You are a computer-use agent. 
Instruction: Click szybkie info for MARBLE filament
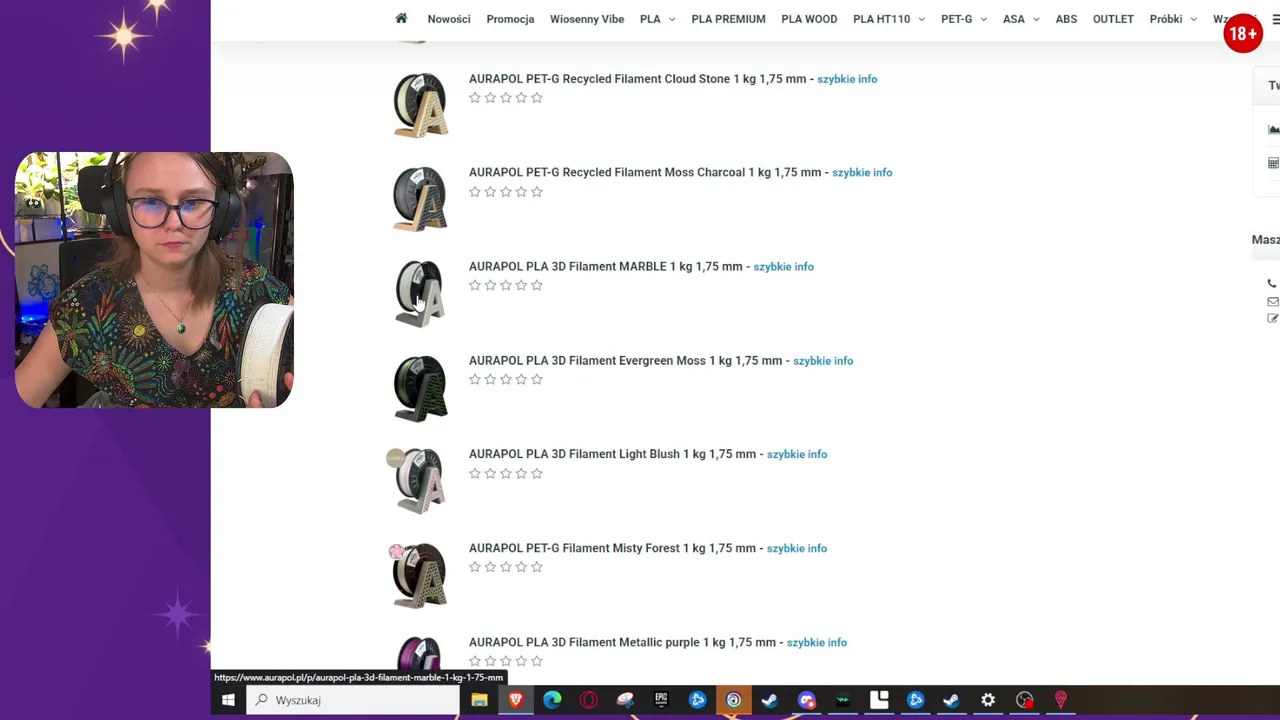point(783,267)
